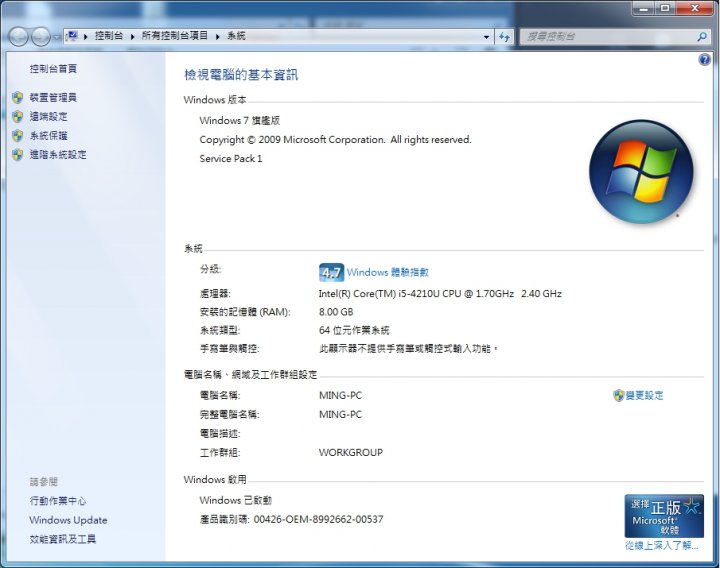This screenshot has width=720, height=568.
Task: Click the shield icon beside 裝置管理員
Action: click(x=17, y=97)
